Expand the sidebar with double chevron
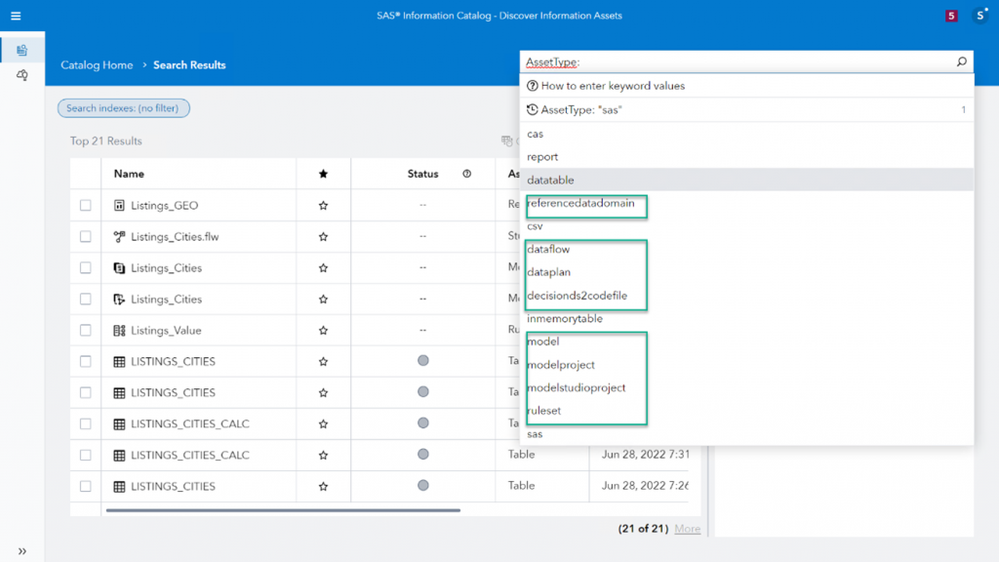The width and height of the screenshot is (999, 562). pyautogui.click(x=22, y=551)
